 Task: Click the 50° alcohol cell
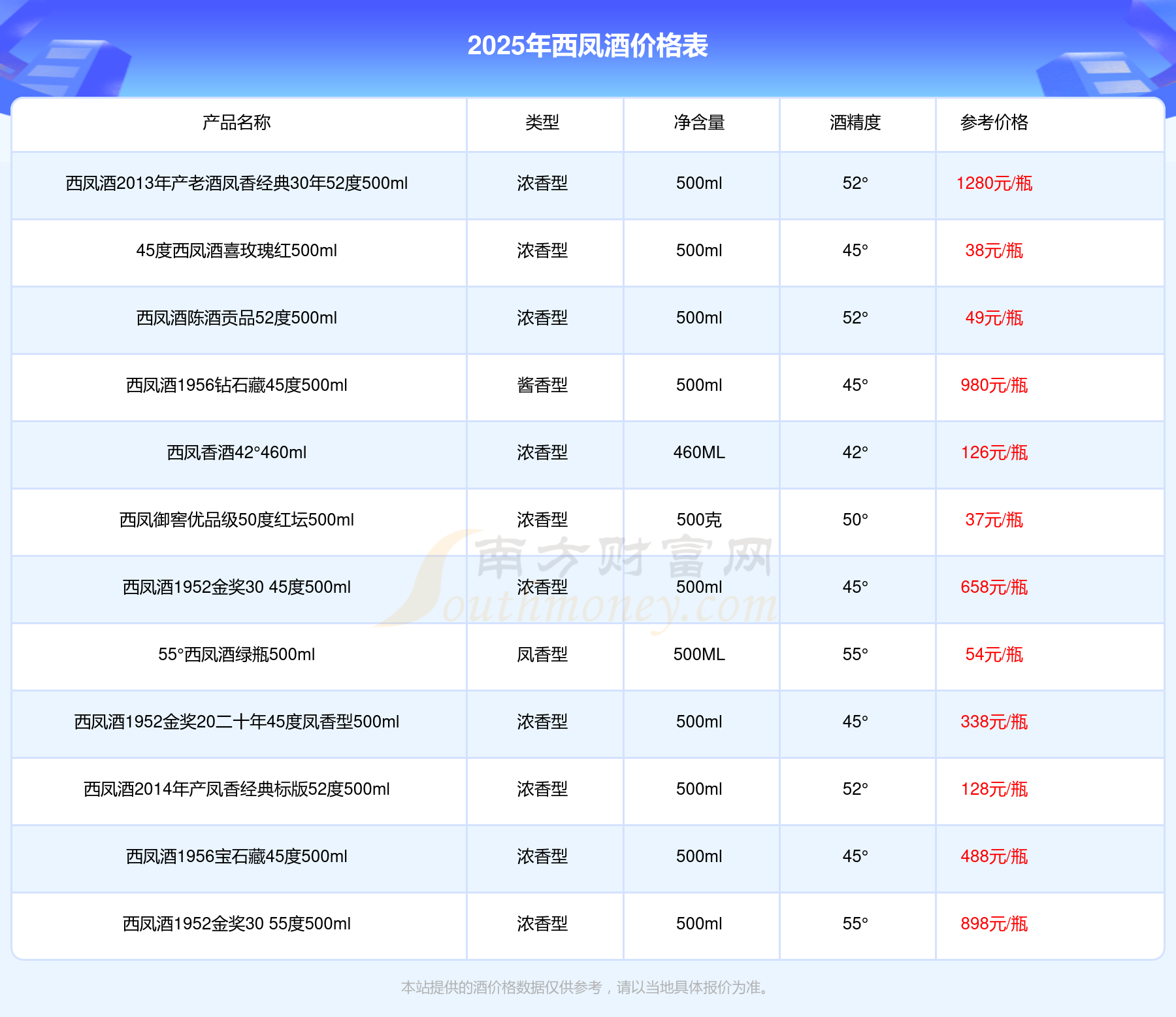click(855, 520)
